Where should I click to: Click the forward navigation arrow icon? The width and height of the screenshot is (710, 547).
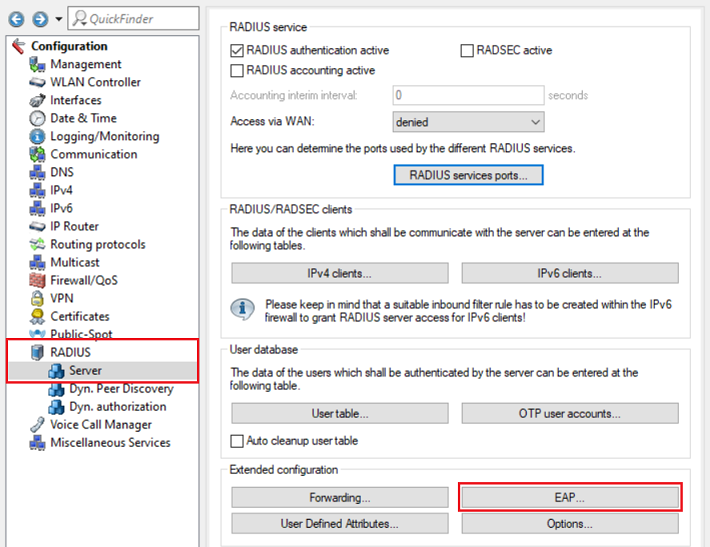pyautogui.click(x=38, y=19)
